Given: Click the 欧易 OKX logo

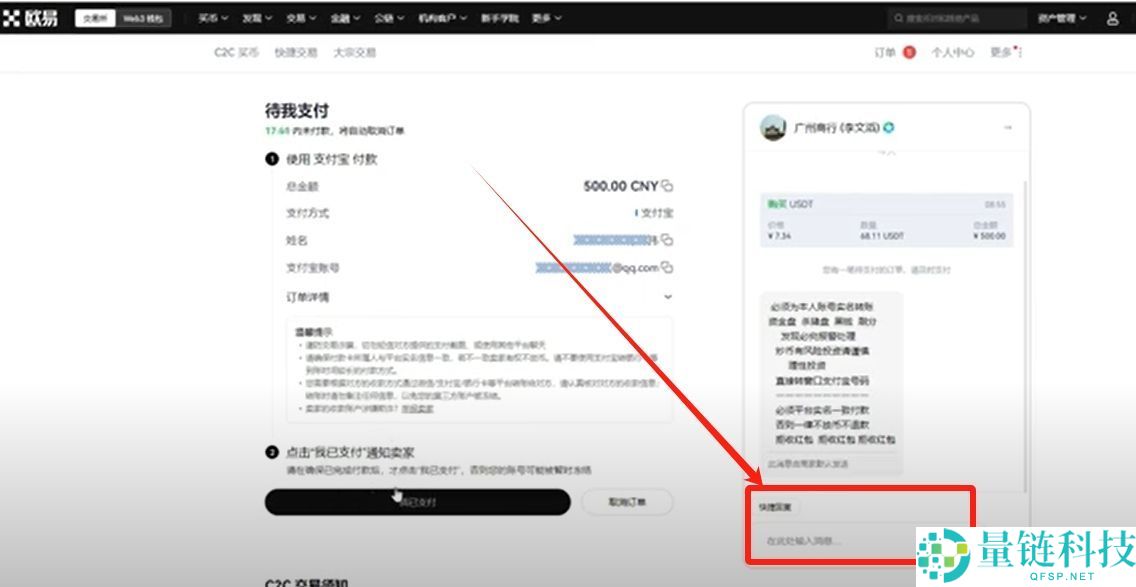Looking at the screenshot, I should pyautogui.click(x=30, y=17).
